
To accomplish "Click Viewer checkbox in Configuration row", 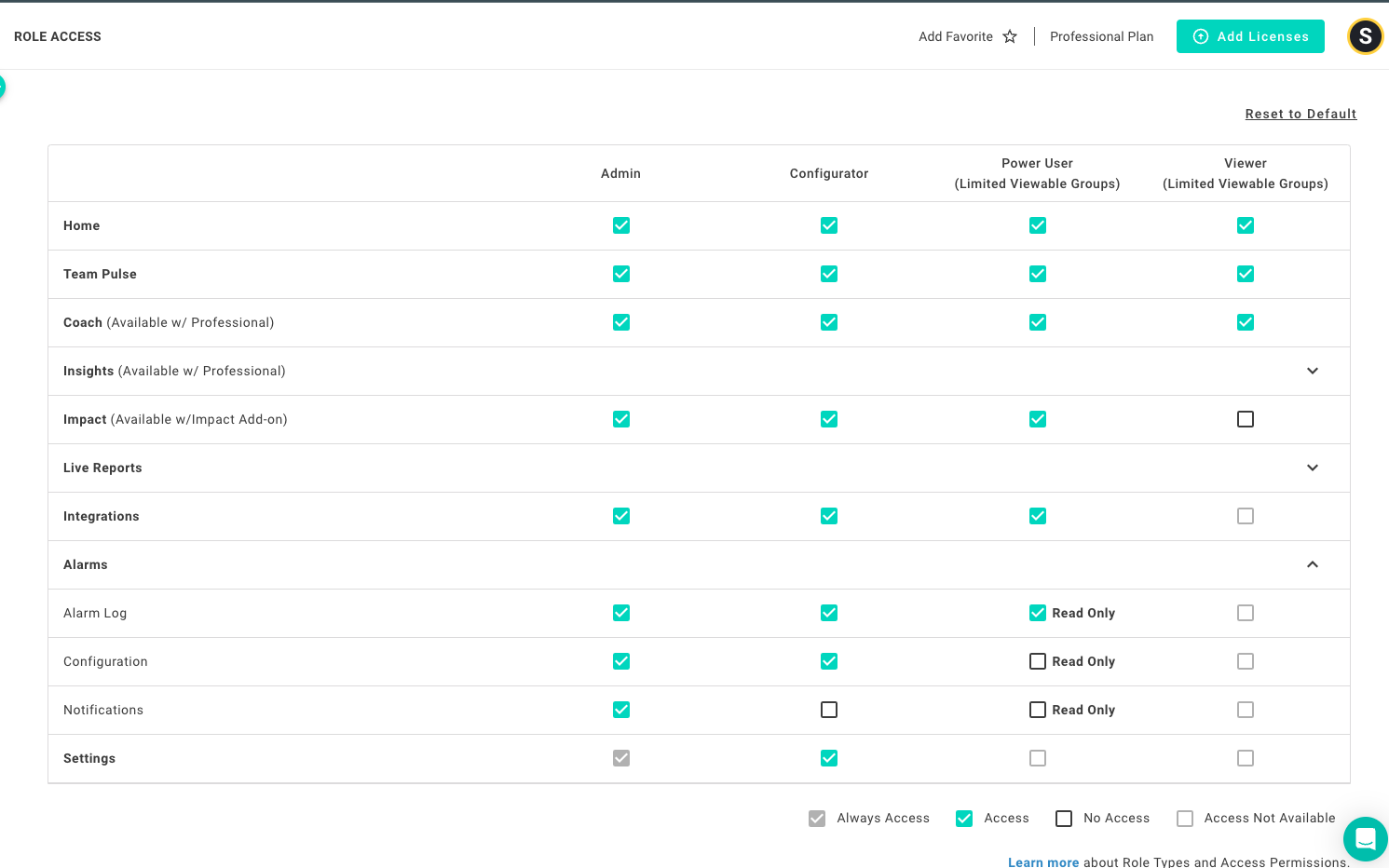I will point(1246,661).
